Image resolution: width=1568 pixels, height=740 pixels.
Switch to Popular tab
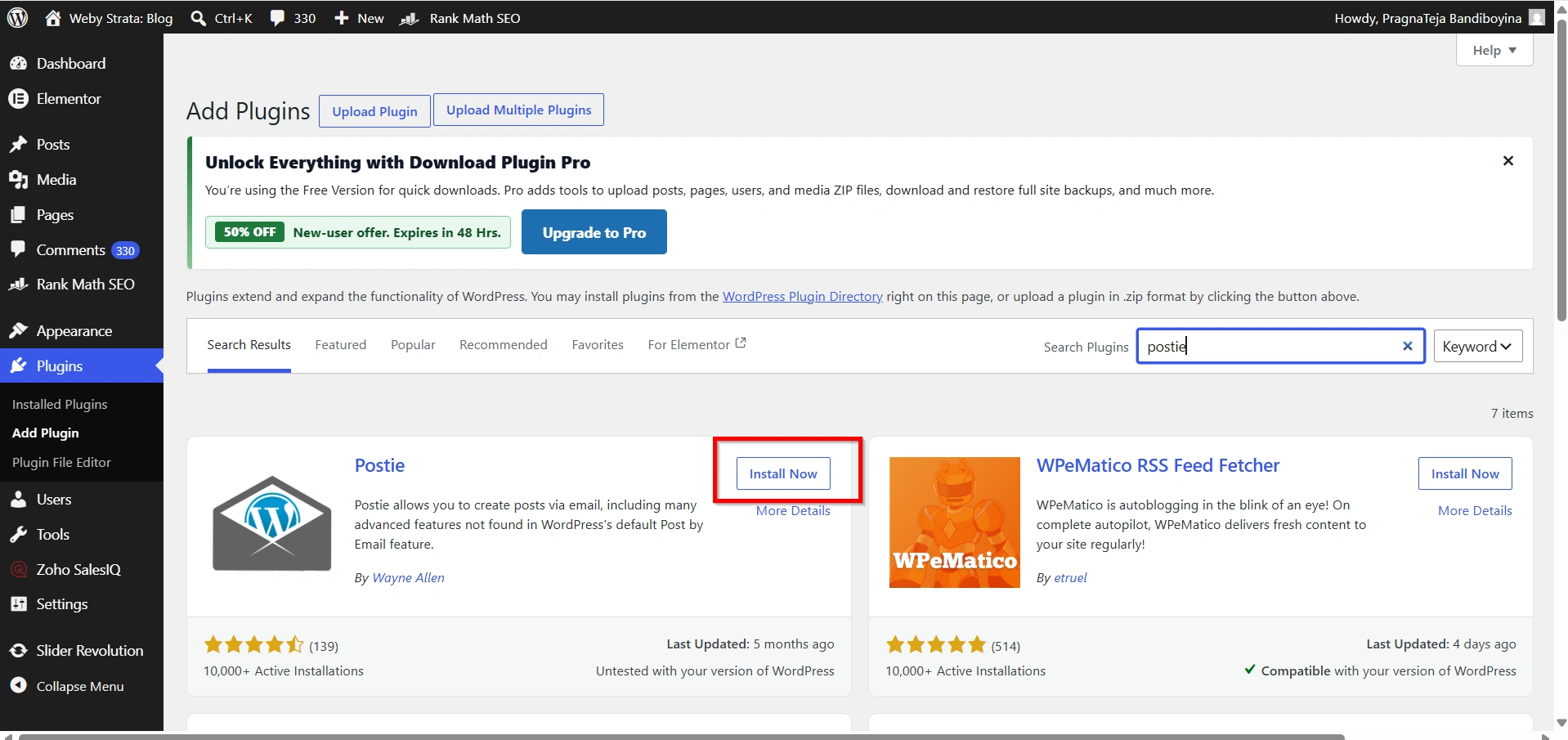[413, 345]
